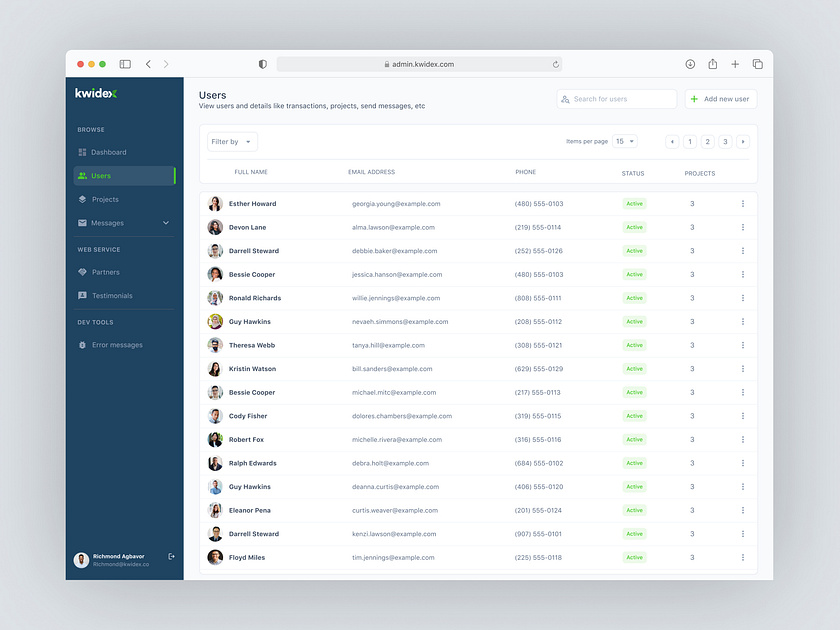Viewport: 840px width, 630px height.
Task: Click the admin.kwidex.com address bar
Action: (x=419, y=64)
